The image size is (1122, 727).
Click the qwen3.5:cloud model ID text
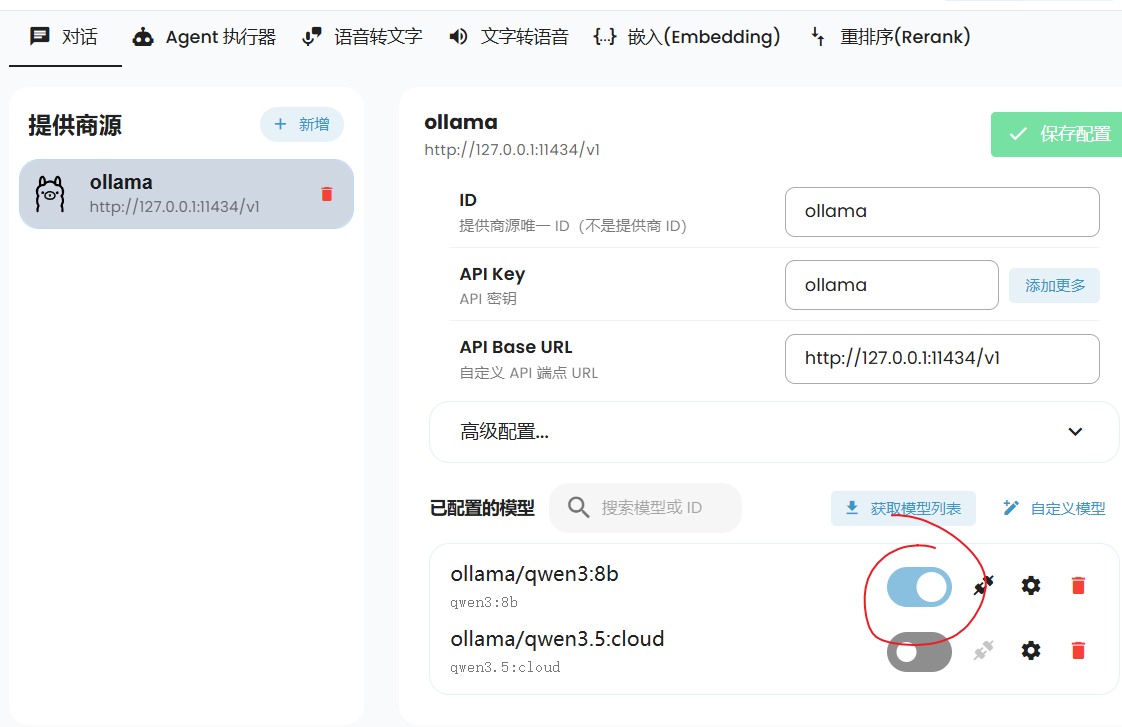tap(505, 667)
